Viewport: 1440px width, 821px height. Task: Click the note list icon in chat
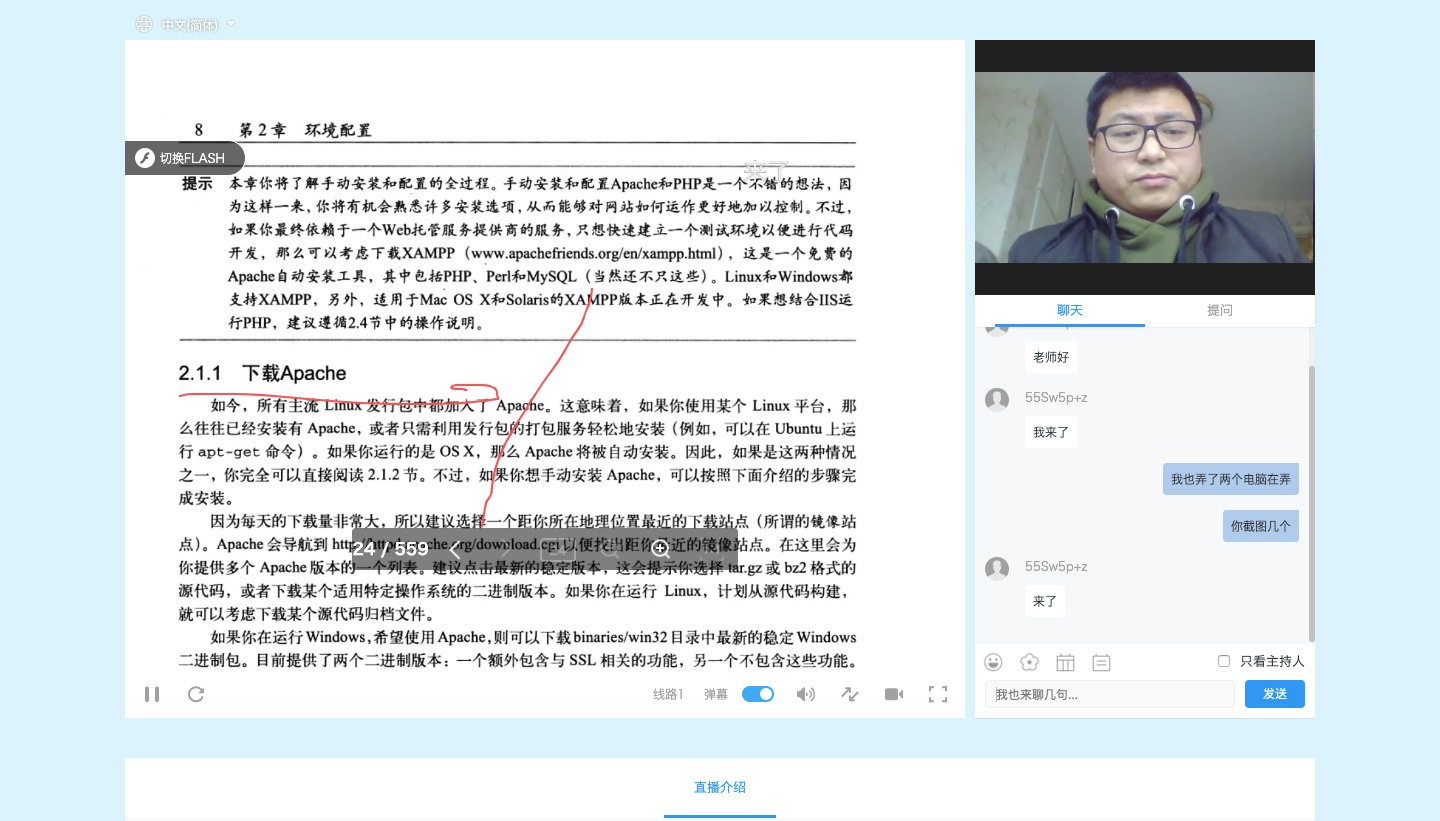[x=1101, y=662]
